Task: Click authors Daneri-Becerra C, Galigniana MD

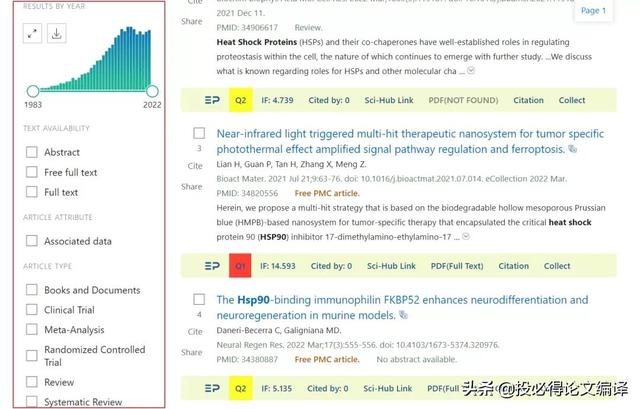Action: [279, 330]
